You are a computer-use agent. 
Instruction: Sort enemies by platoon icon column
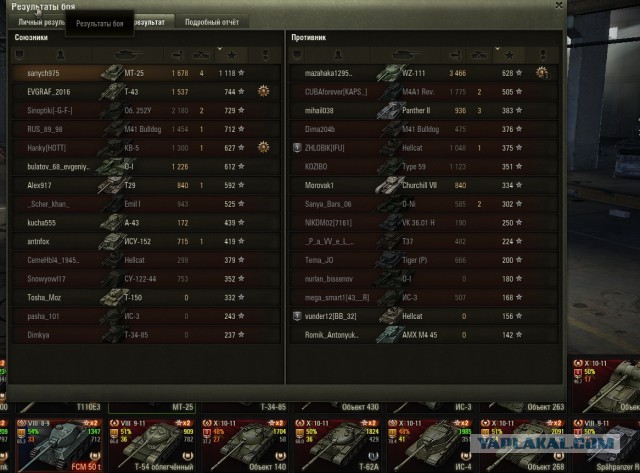coord(297,54)
